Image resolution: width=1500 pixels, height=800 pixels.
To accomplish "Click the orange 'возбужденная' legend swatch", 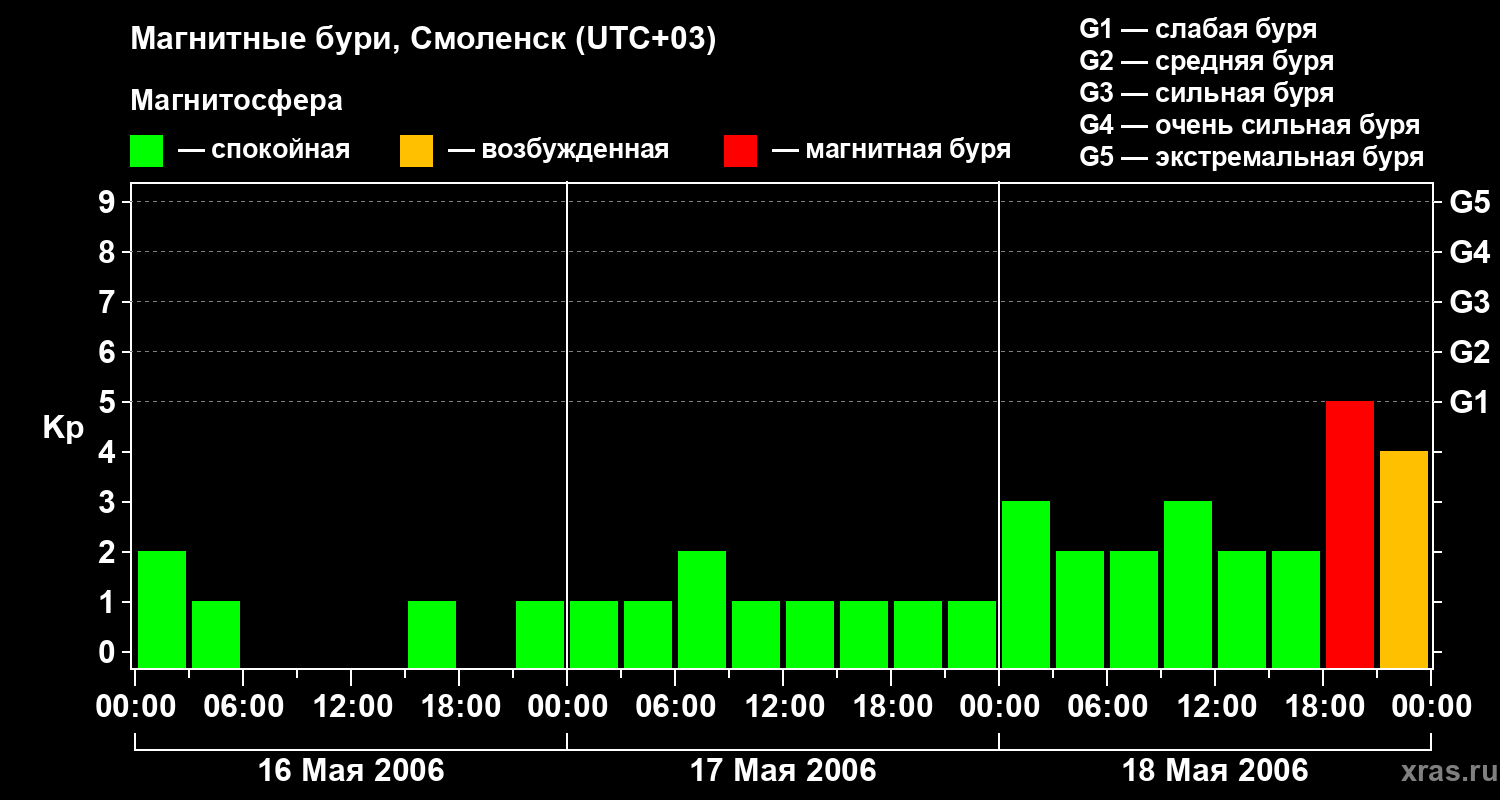I will 417,151.
